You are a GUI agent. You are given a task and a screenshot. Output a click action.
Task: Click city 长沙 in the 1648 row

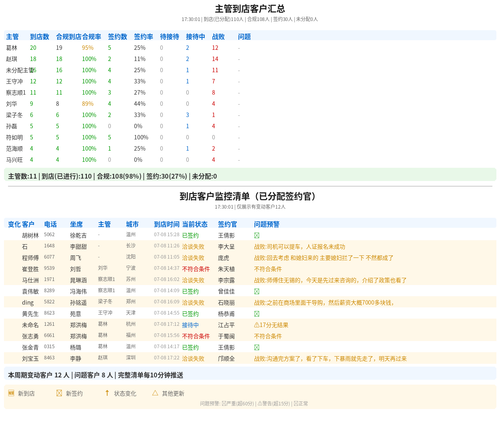pyautogui.click(x=131, y=246)
